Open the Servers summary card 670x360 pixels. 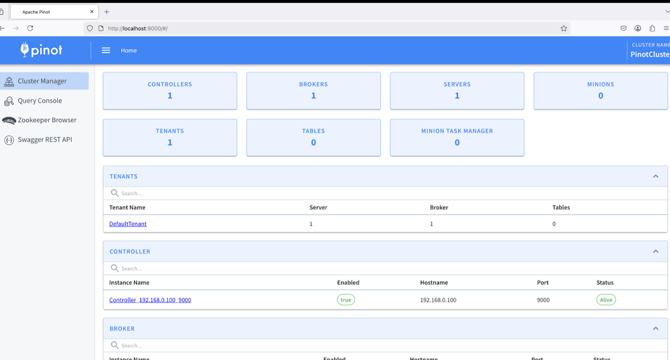tap(457, 91)
